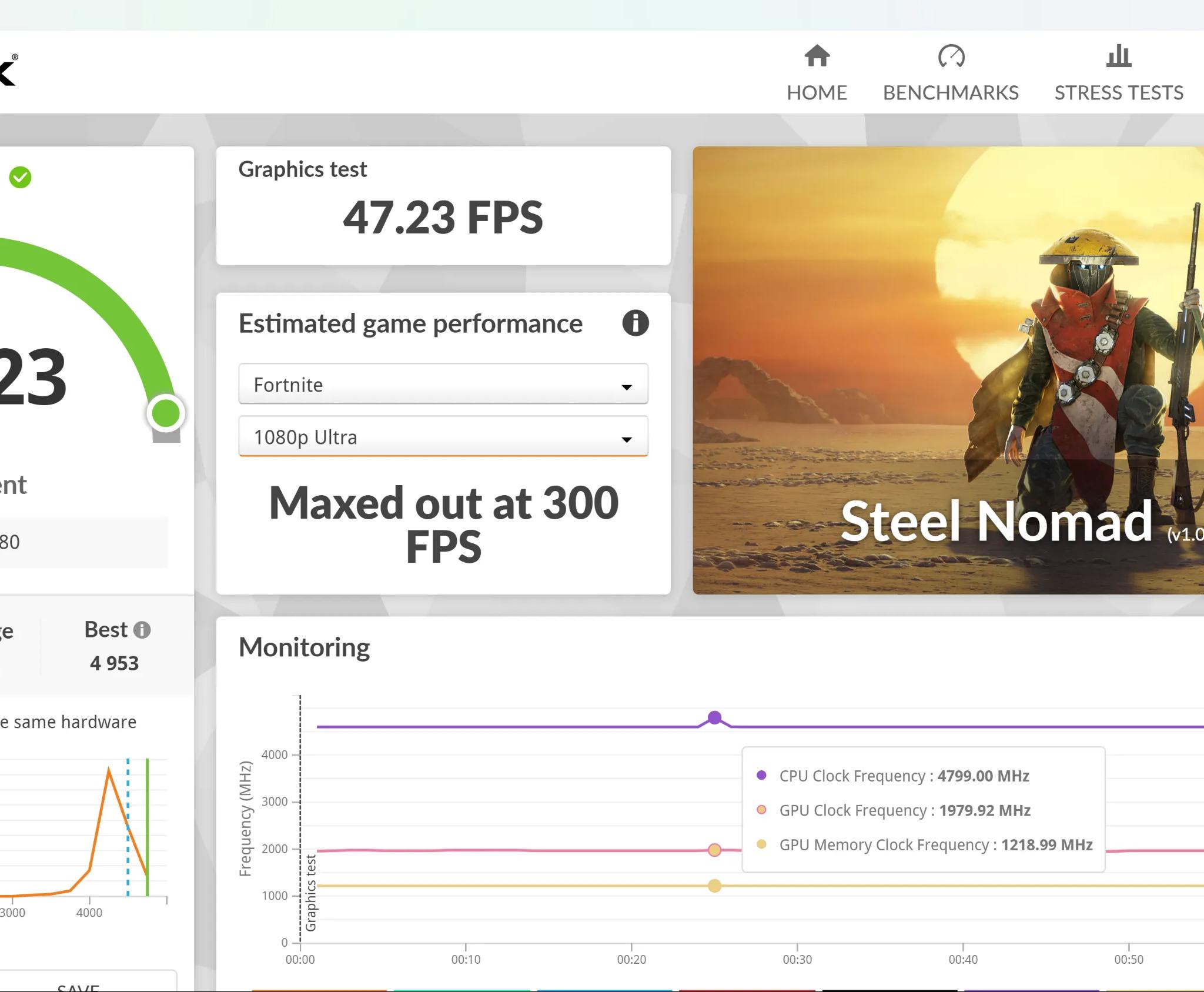This screenshot has width=1204, height=992.
Task: Open the Fortnite game dropdown
Action: tap(443, 385)
